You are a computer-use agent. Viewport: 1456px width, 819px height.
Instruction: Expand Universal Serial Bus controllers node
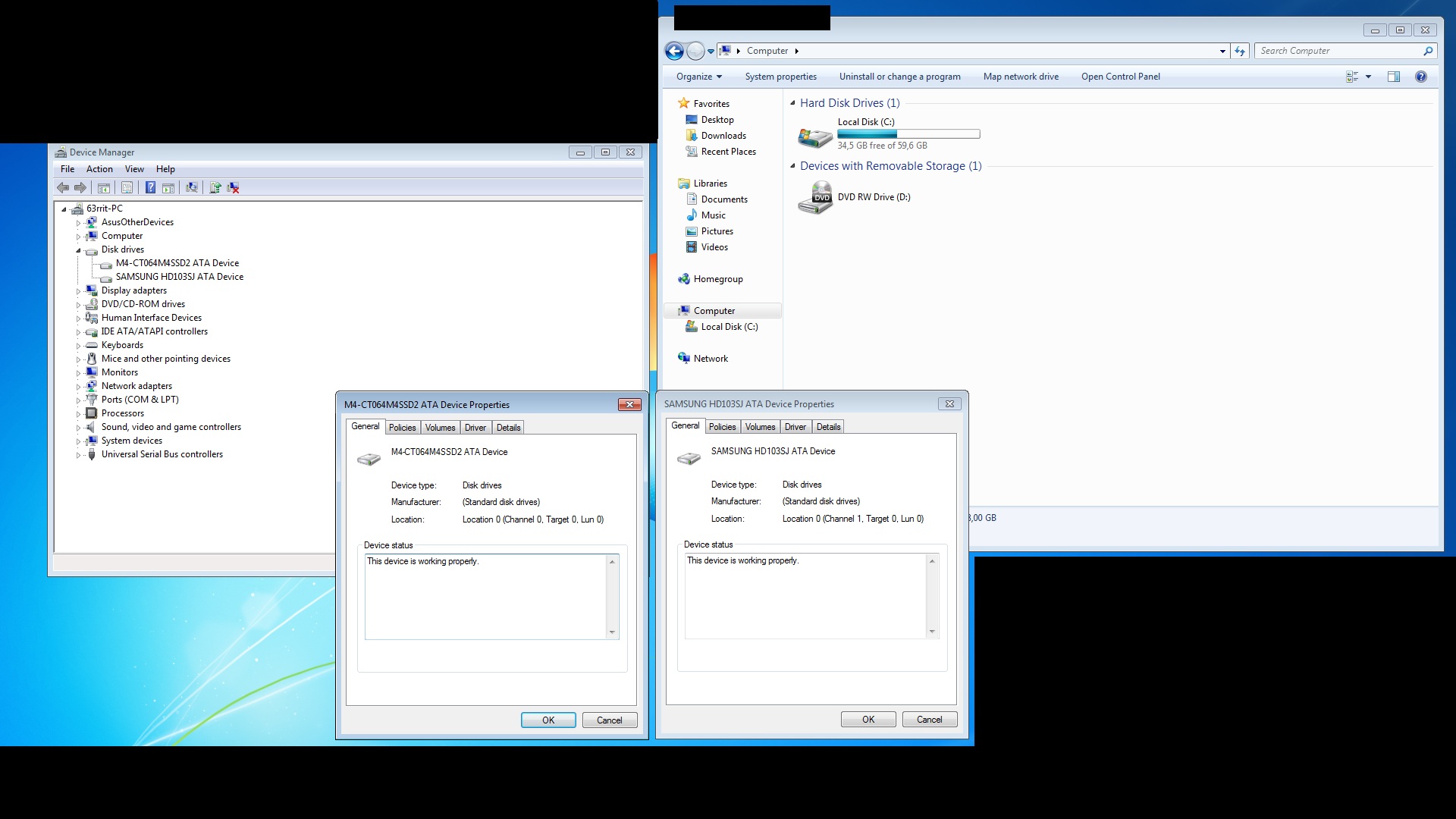78,455
